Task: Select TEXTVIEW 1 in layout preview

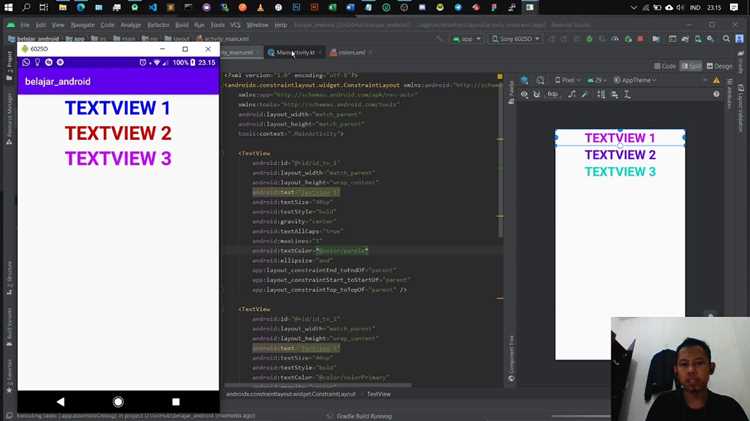Action: point(620,138)
